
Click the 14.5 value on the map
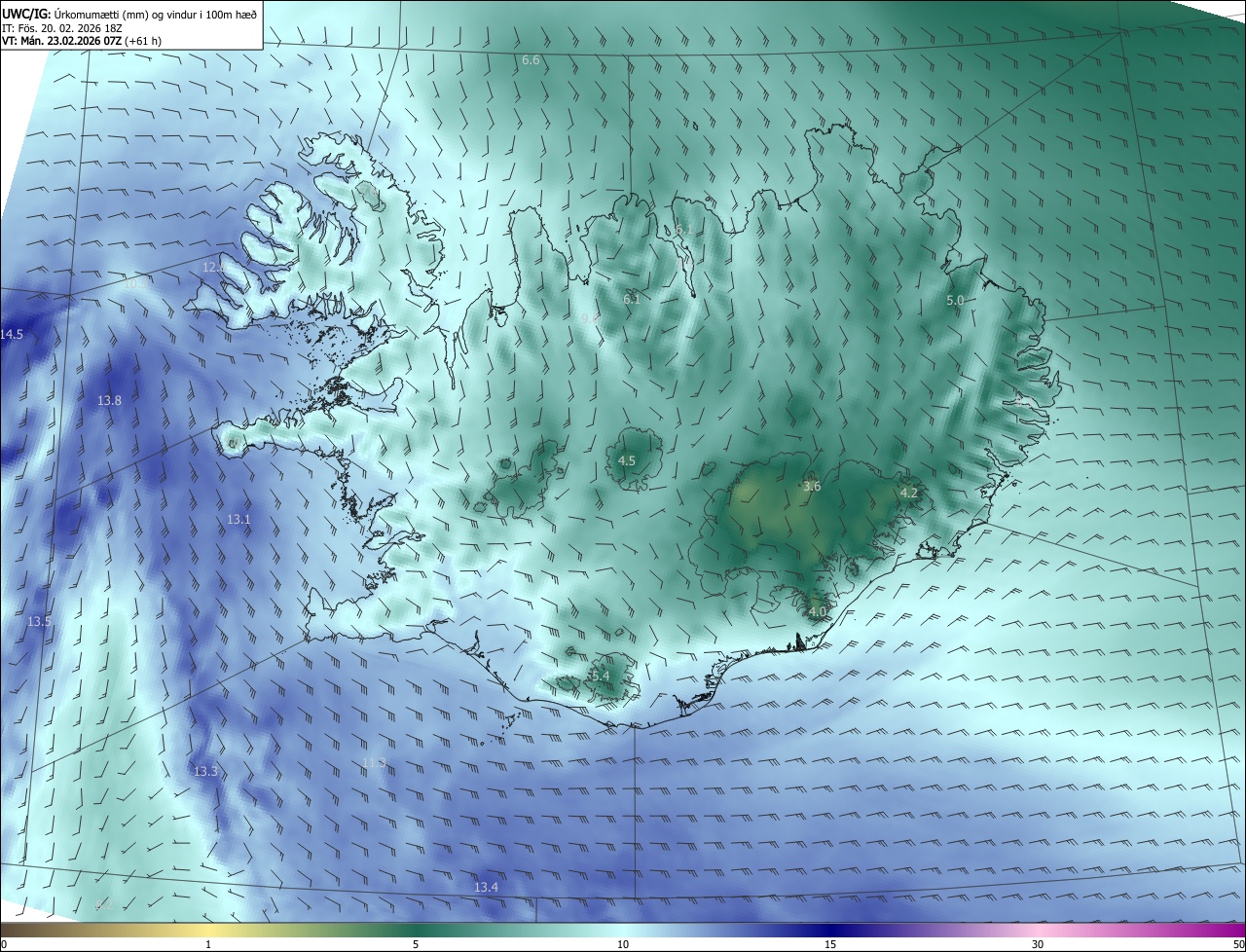(x=12, y=335)
